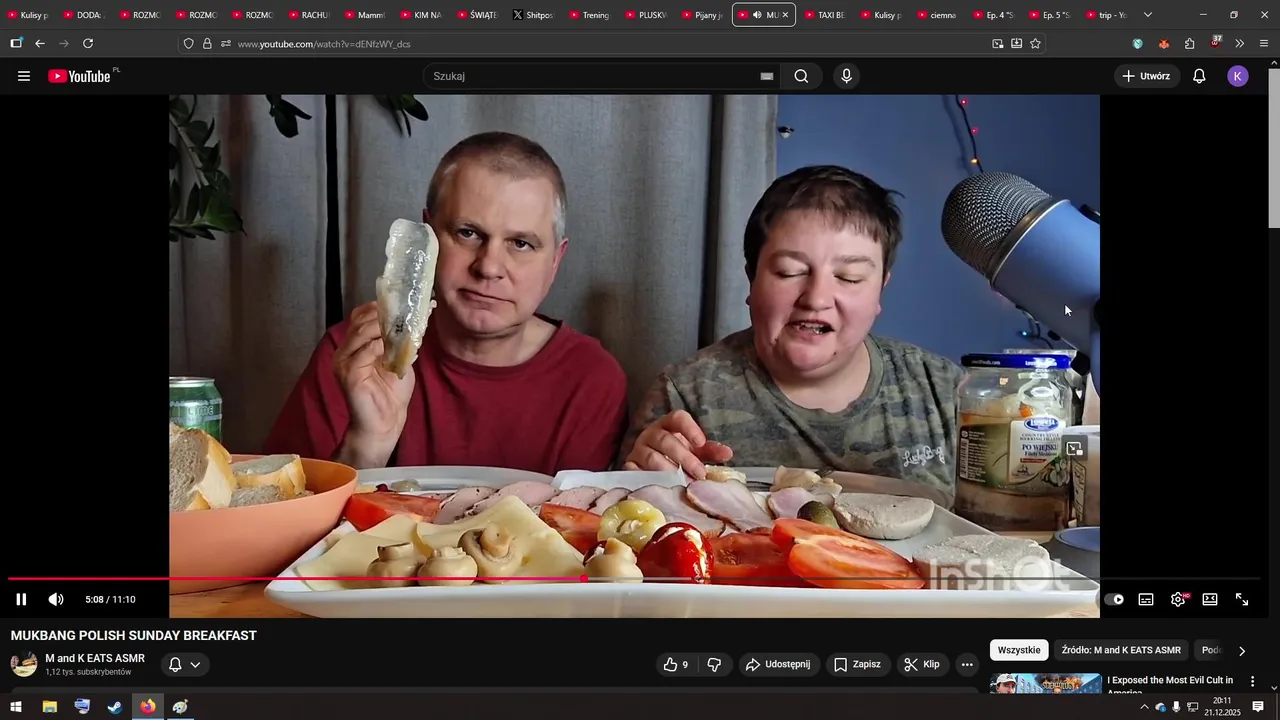Dislike the video with thumbs down
Image resolution: width=1280 pixels, height=720 pixels.
coord(714,664)
